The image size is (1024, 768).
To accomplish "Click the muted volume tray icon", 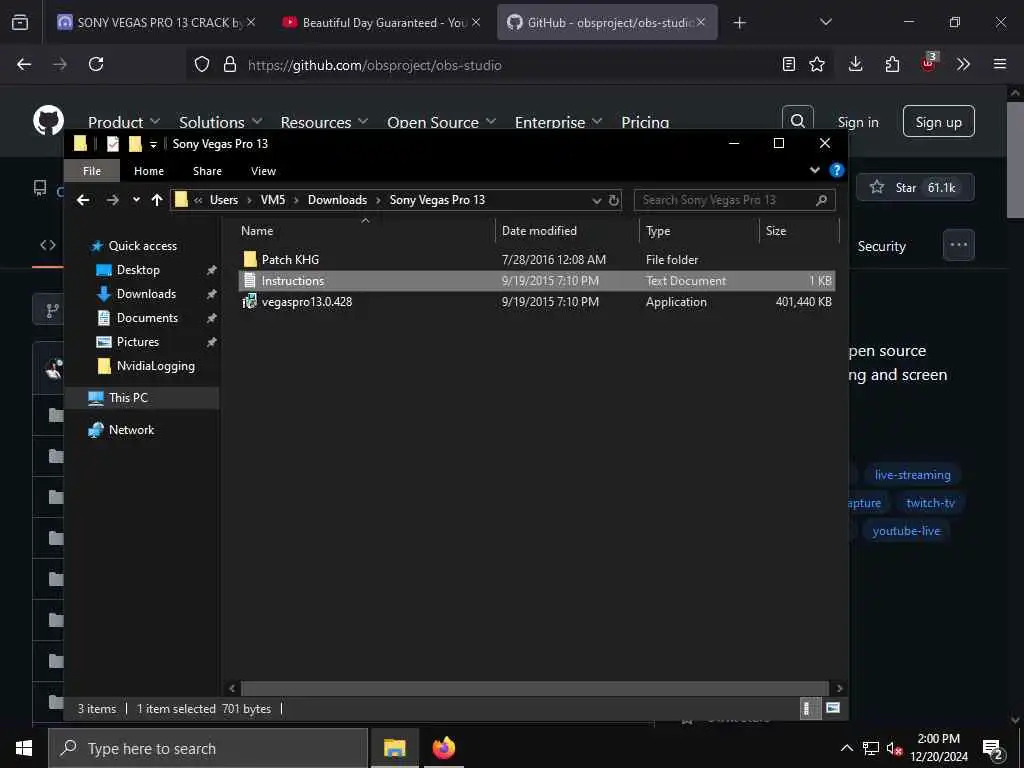I will pos(894,748).
